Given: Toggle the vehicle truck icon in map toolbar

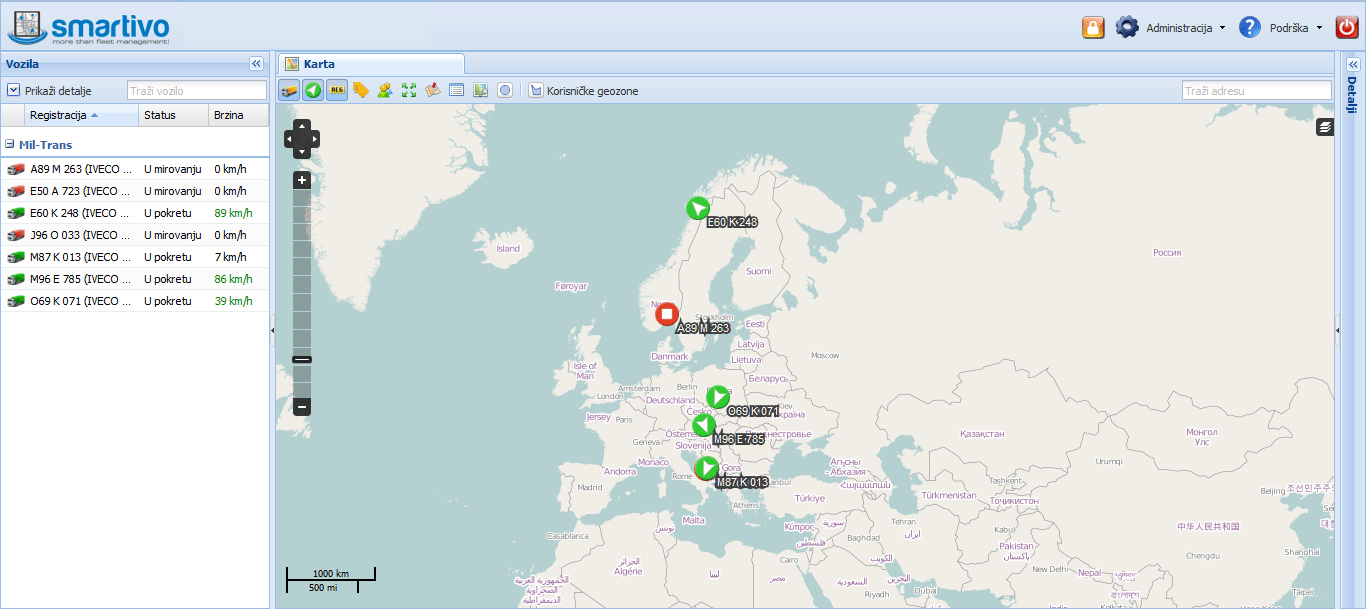Looking at the screenshot, I should [x=289, y=90].
